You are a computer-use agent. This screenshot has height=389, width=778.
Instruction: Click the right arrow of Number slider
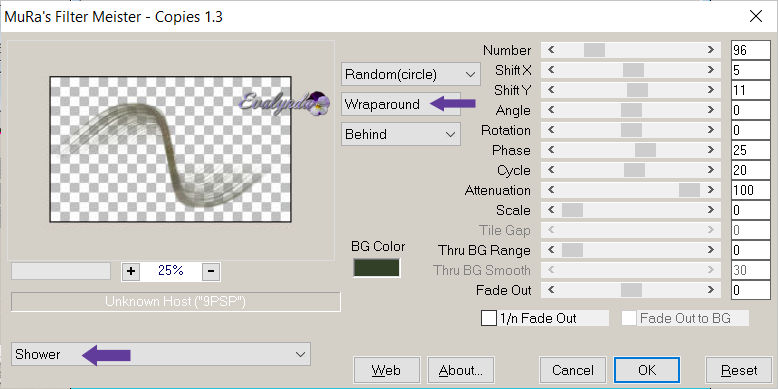coord(711,50)
